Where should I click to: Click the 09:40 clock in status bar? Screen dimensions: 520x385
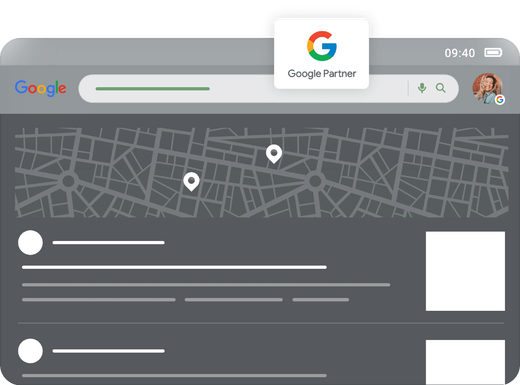pyautogui.click(x=460, y=53)
